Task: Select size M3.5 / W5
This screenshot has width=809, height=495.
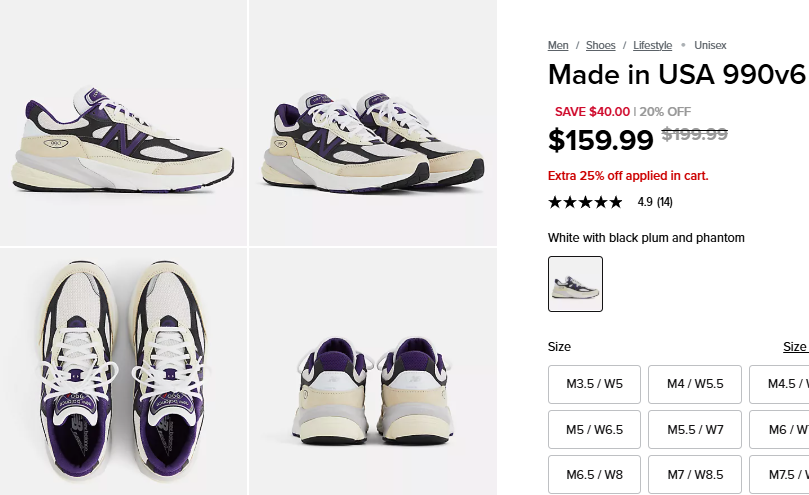Action: click(x=595, y=384)
